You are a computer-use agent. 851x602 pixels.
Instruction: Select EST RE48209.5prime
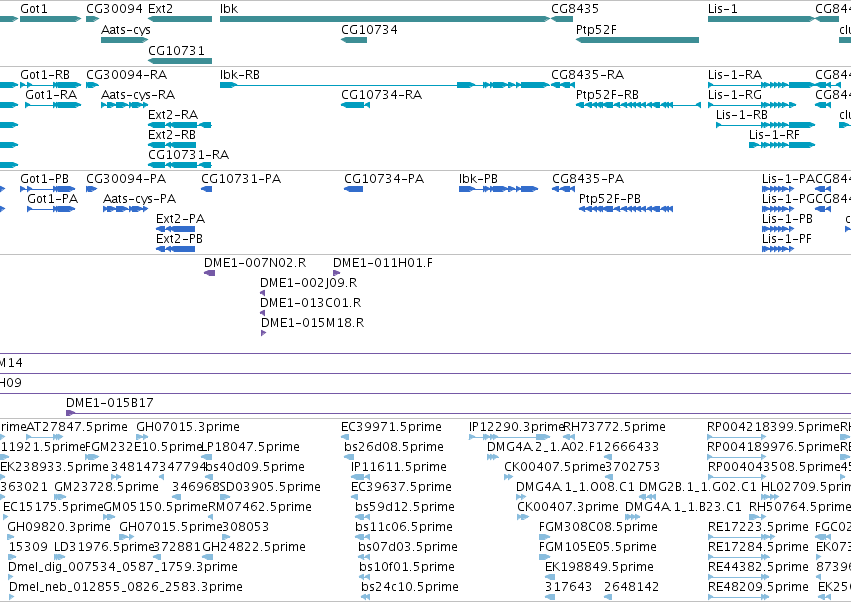pos(737,597)
